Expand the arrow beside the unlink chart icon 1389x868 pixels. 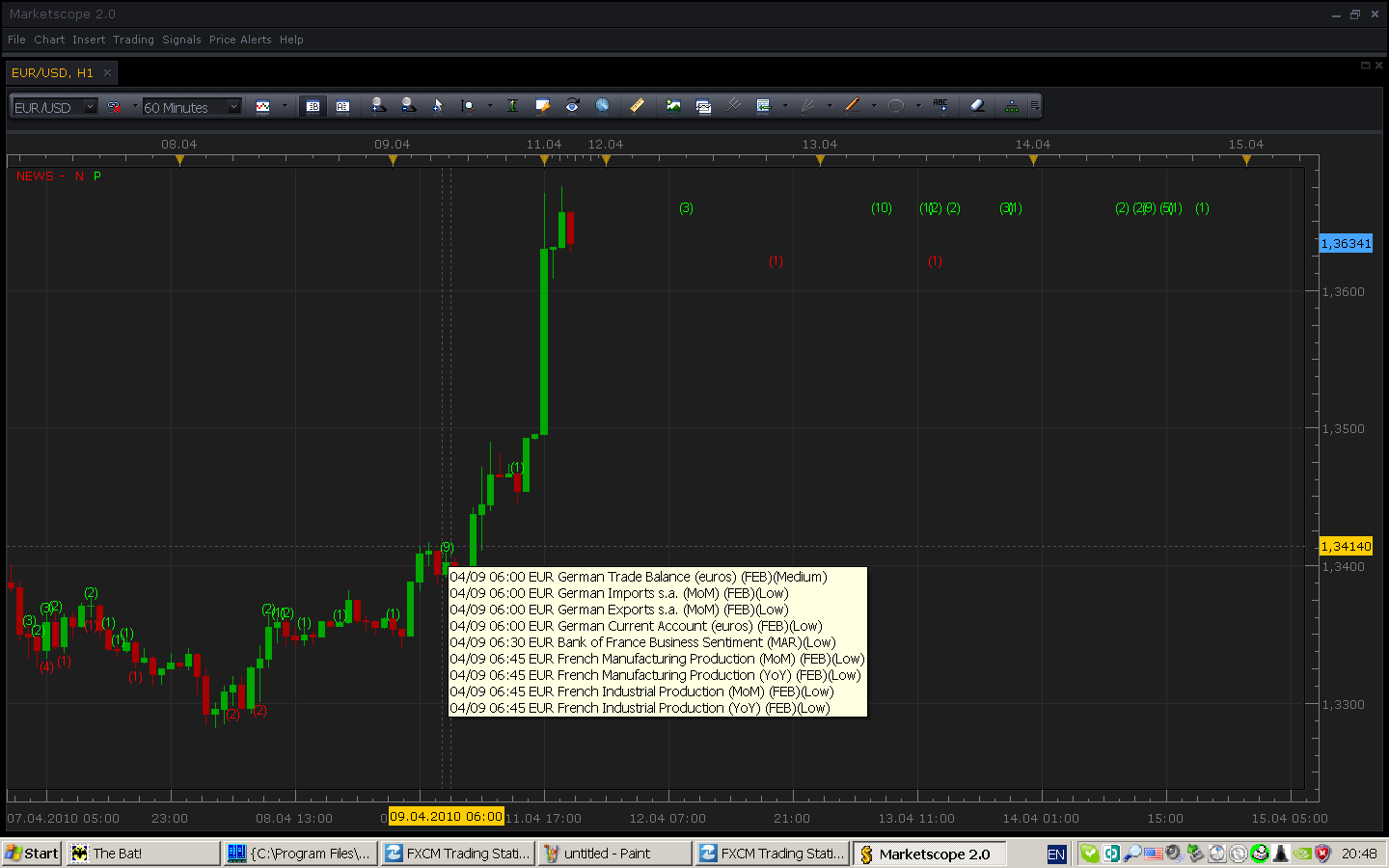click(x=134, y=106)
